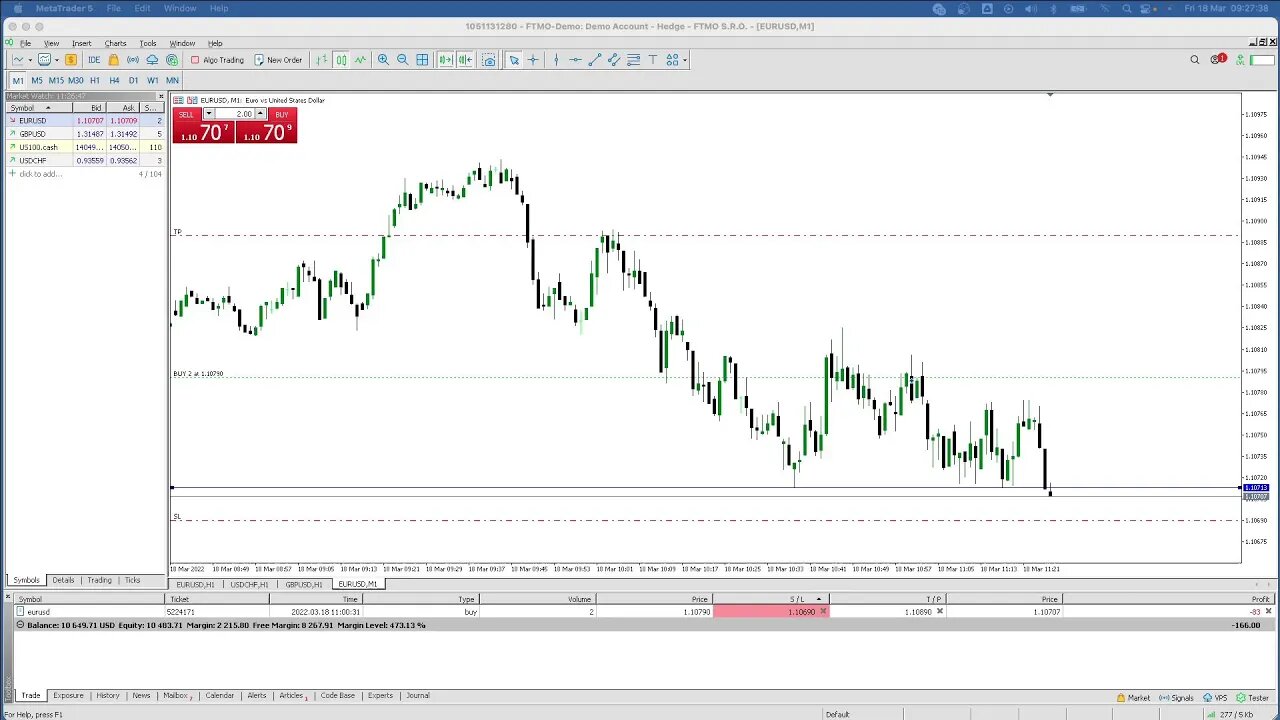The width and height of the screenshot is (1280, 720).
Task: Click the Signals broadcast icon
Action: click(x=133, y=60)
